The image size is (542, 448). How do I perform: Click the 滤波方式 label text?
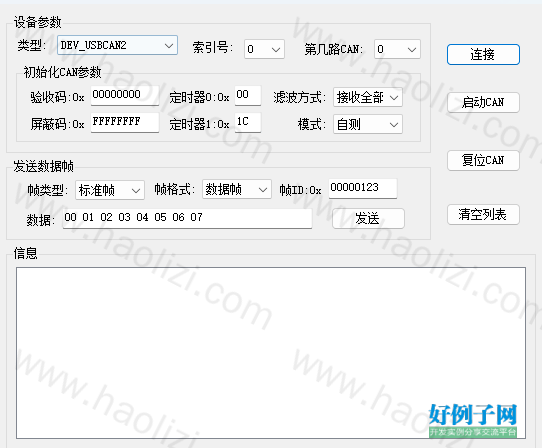[299, 97]
